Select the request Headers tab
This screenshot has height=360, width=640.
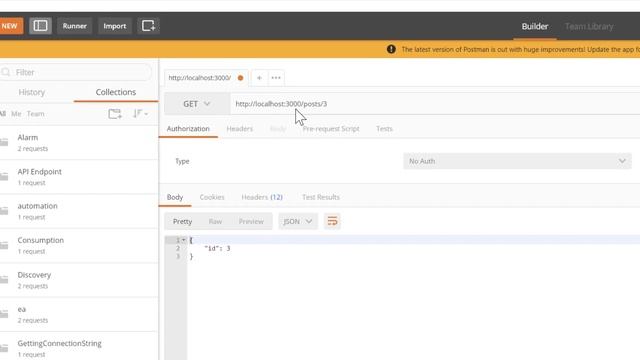240,129
